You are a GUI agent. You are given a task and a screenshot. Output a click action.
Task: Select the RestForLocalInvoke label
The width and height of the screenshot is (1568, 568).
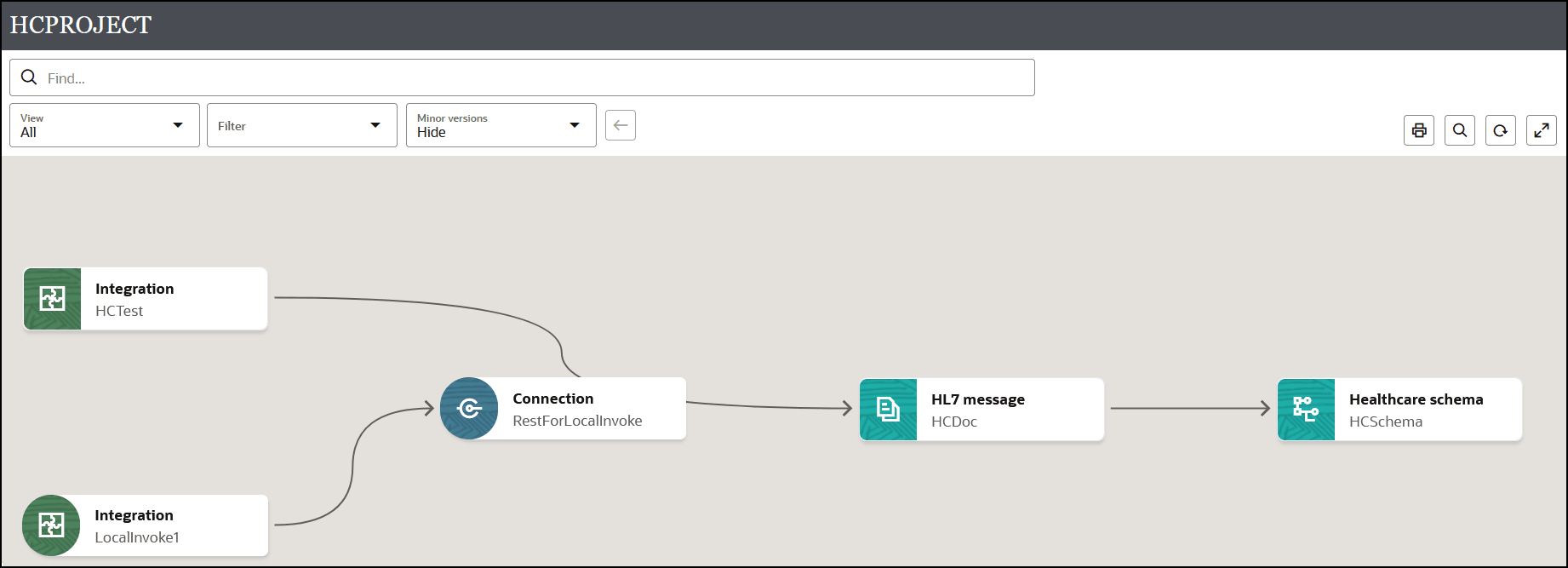pos(577,421)
